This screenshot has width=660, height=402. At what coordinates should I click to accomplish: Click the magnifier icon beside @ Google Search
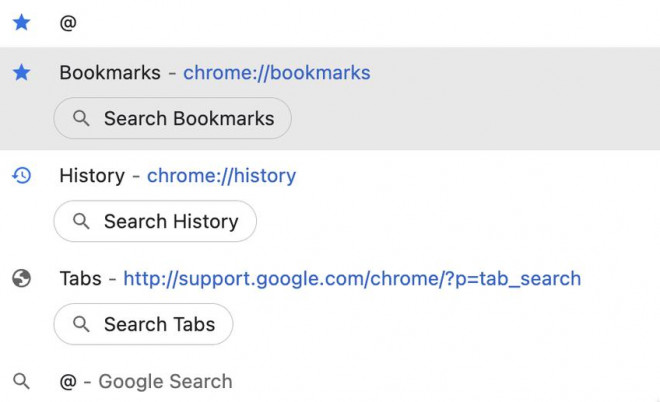21,381
